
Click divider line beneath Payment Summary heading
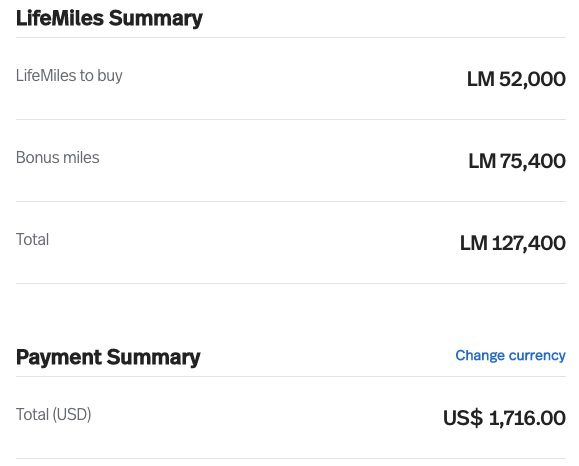pyautogui.click(x=291, y=377)
